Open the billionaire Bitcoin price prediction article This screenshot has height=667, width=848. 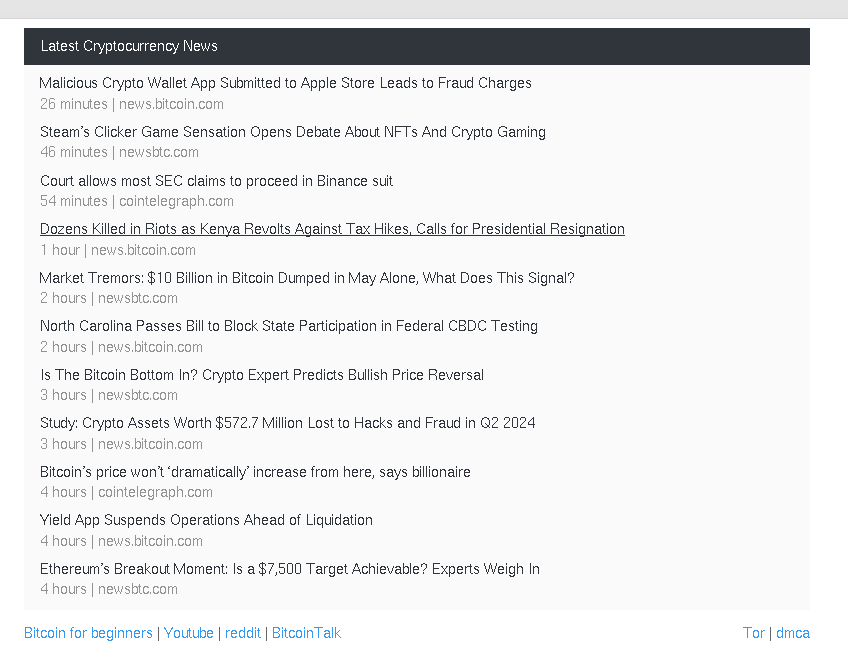point(255,472)
